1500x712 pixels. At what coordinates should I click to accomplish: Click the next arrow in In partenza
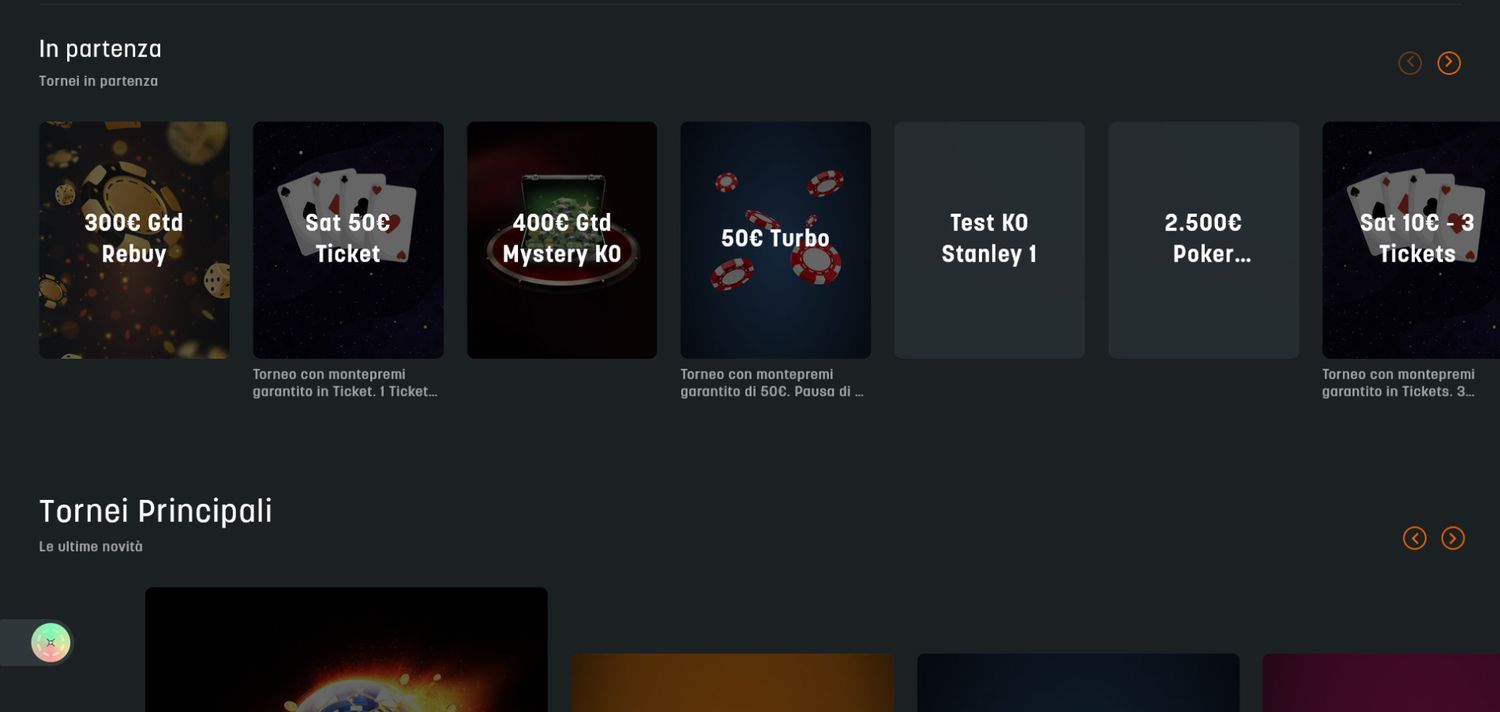[1449, 63]
